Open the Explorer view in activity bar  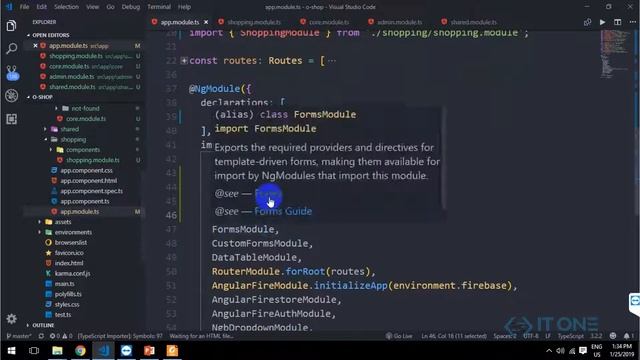(x=11, y=26)
